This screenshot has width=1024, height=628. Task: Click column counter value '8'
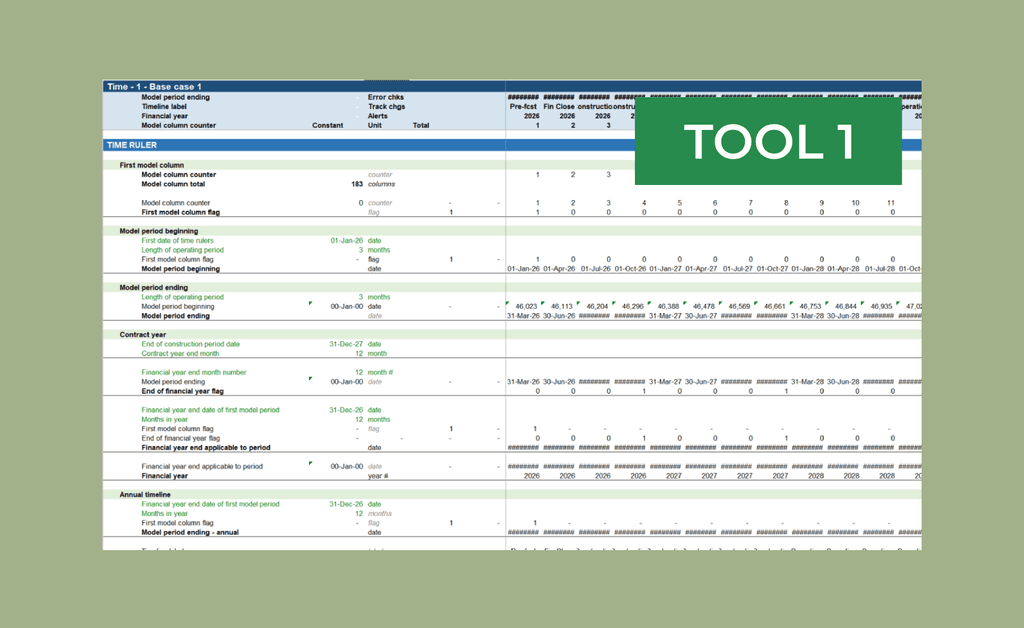click(786, 203)
